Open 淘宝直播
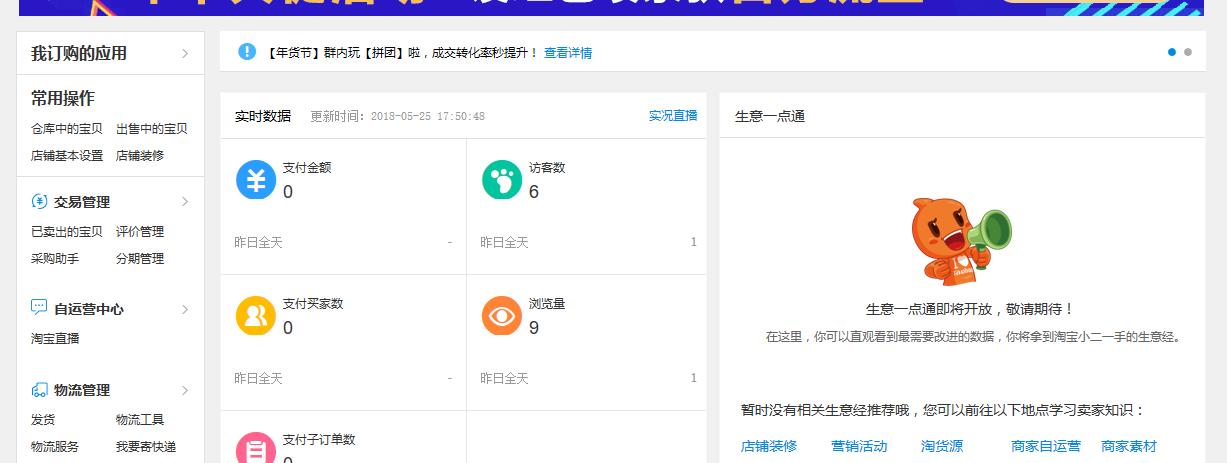This screenshot has width=1227, height=463. [55, 339]
